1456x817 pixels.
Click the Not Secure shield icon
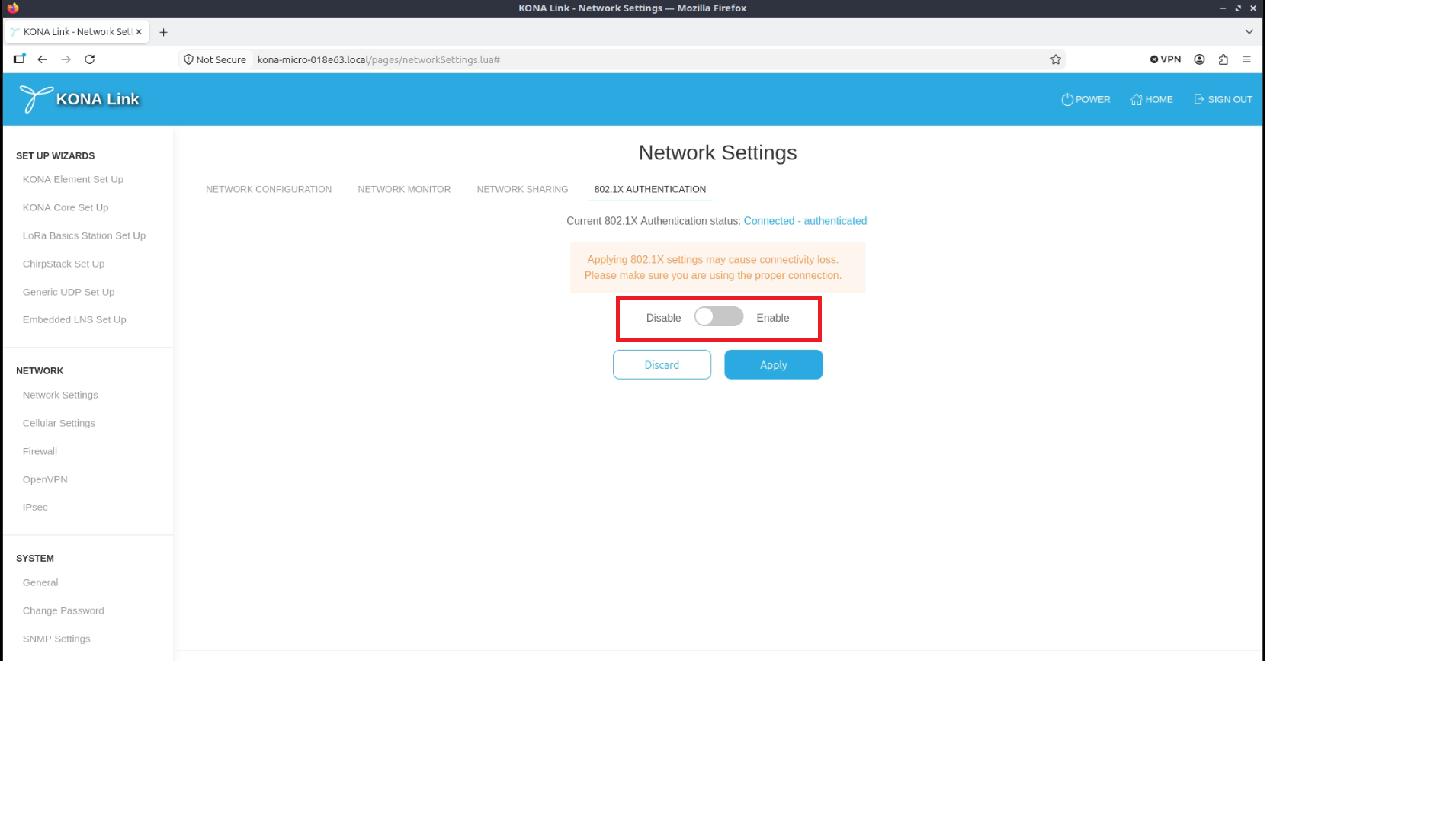tap(188, 59)
